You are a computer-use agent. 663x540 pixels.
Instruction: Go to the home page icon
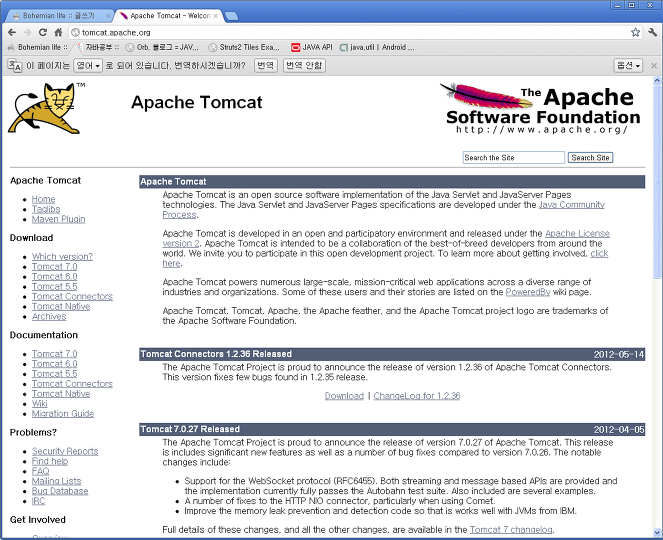(x=58, y=33)
